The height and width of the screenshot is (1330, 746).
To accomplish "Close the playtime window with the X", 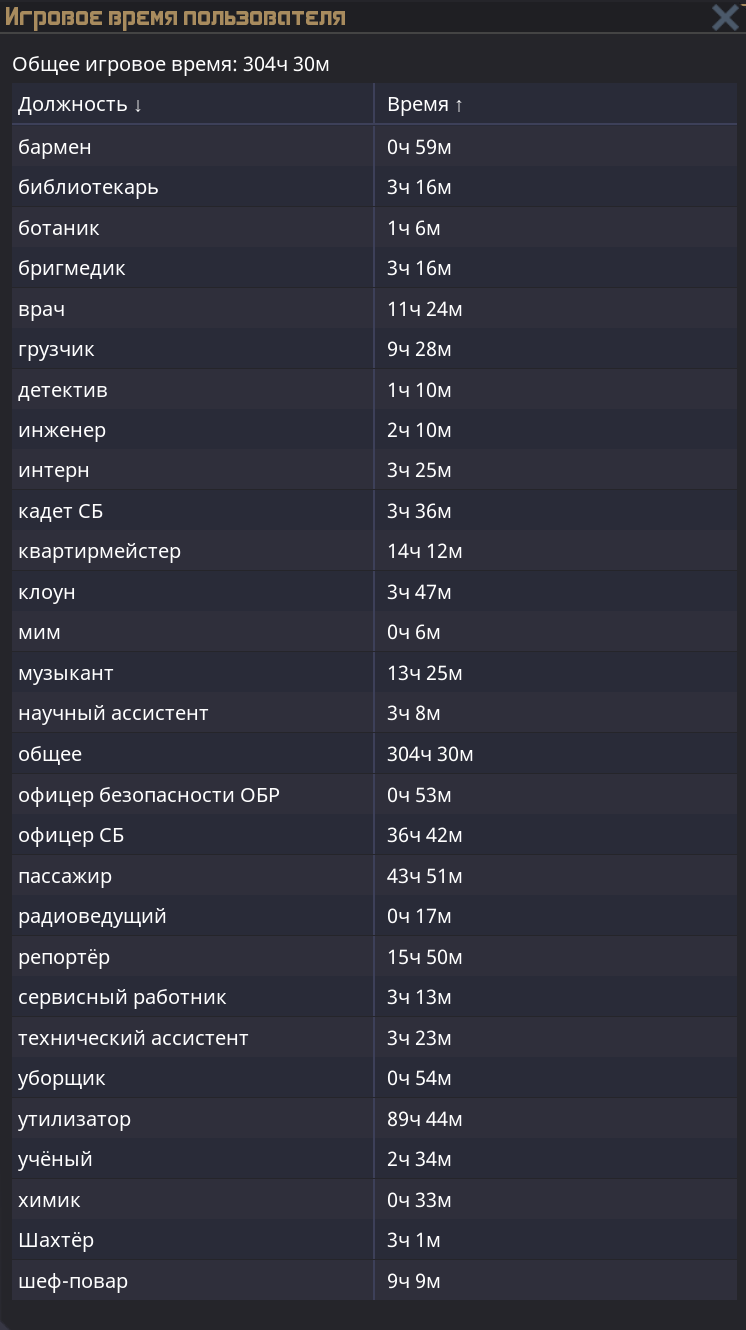I will coord(725,18).
